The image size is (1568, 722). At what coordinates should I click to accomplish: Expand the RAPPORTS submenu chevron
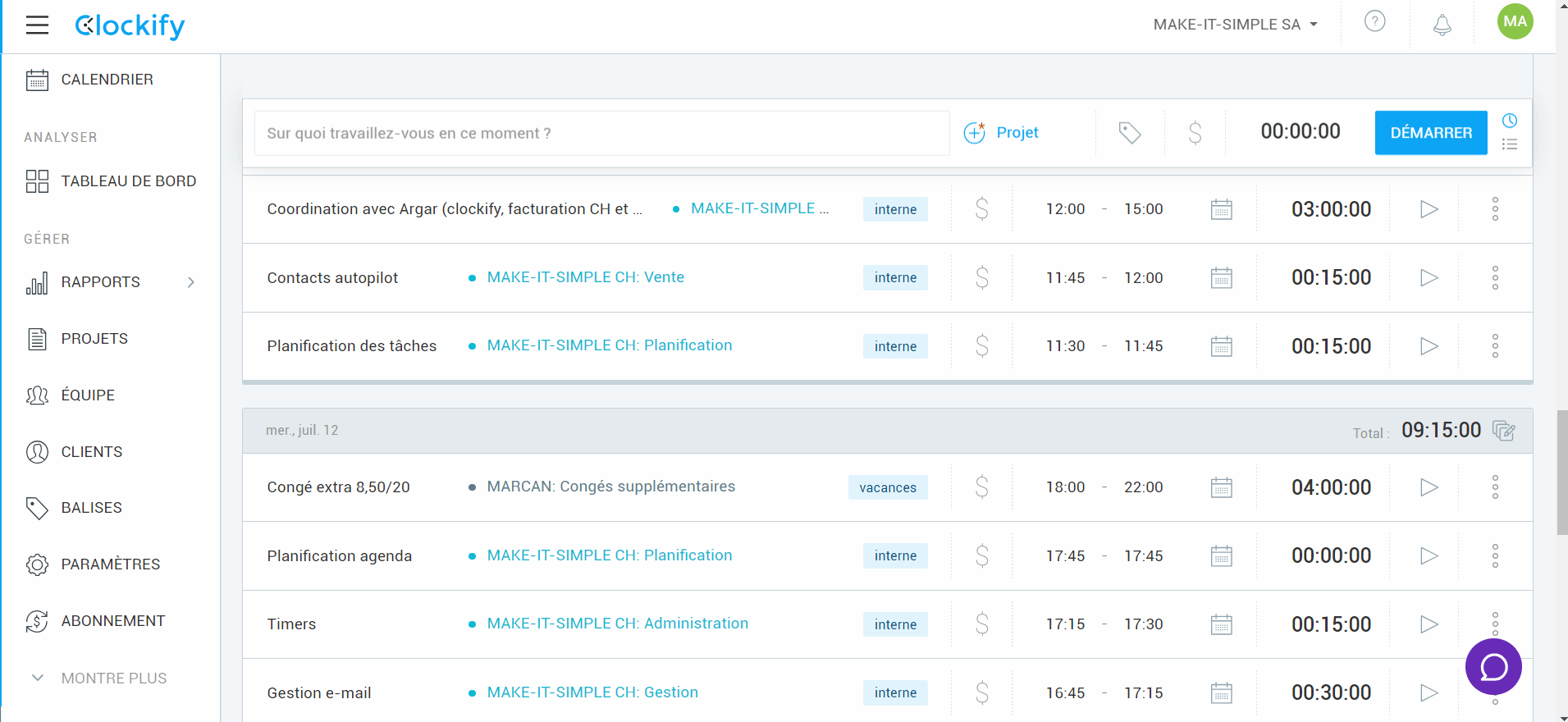[x=190, y=282]
